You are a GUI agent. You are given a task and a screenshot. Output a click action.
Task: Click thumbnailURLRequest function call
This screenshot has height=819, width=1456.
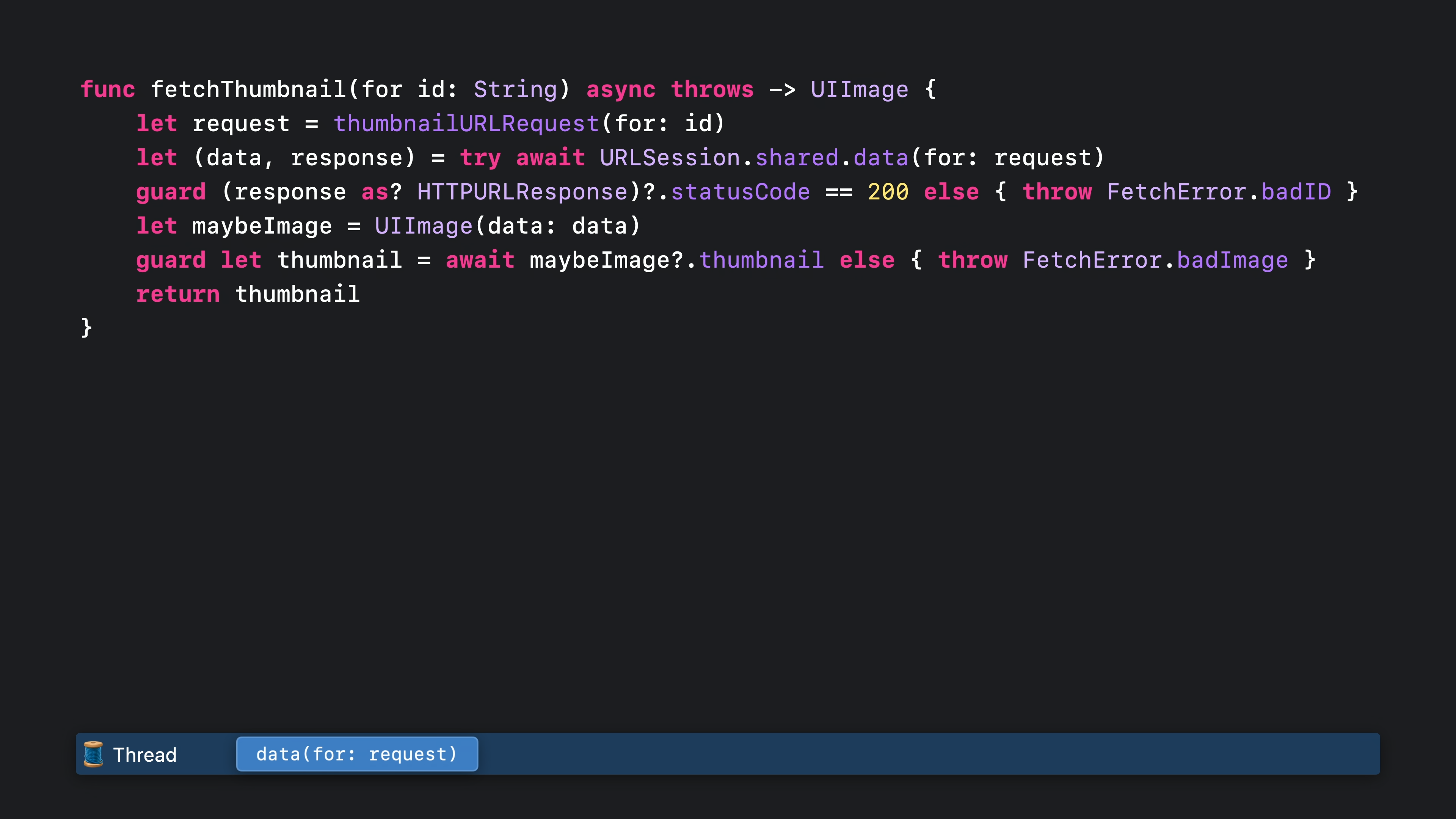pos(466,123)
